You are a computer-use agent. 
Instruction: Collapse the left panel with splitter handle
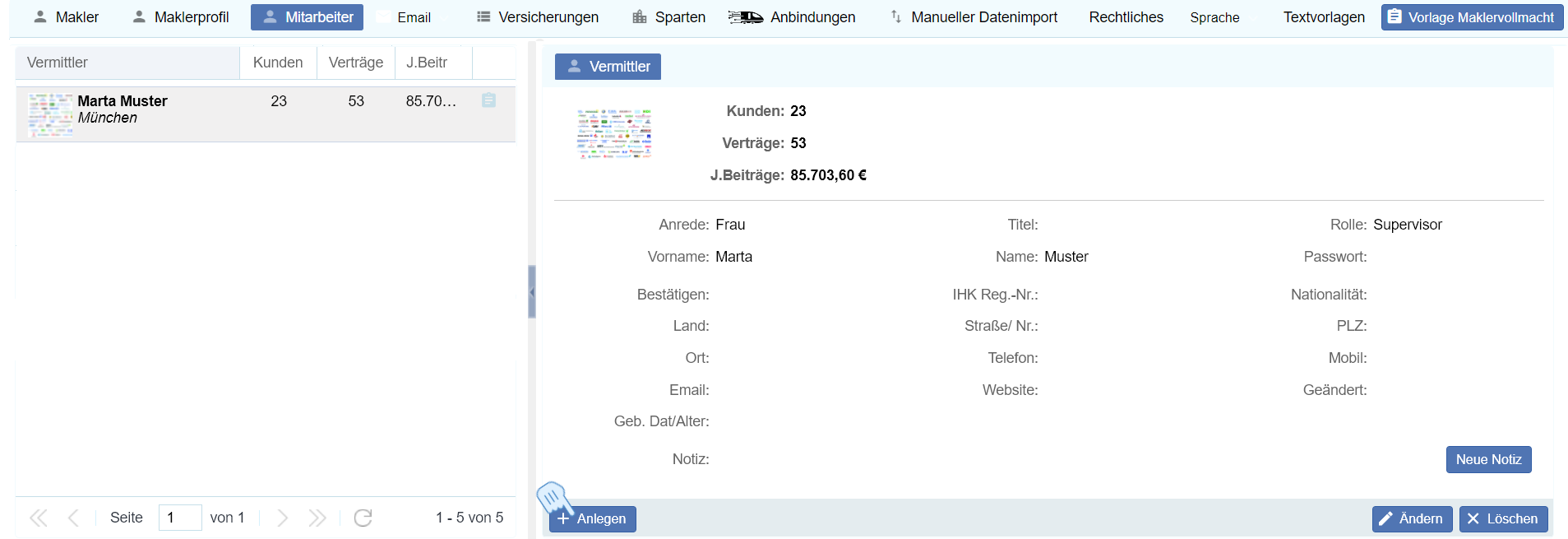(x=532, y=292)
